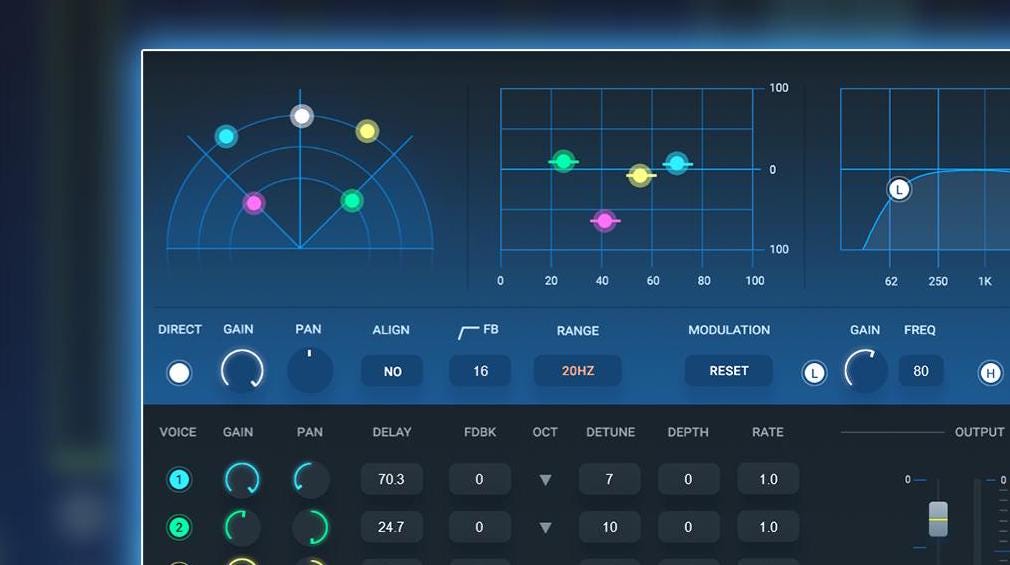Select the white direct node in the pan semicircle
Viewport: 1010px width, 565px height.
click(301, 117)
